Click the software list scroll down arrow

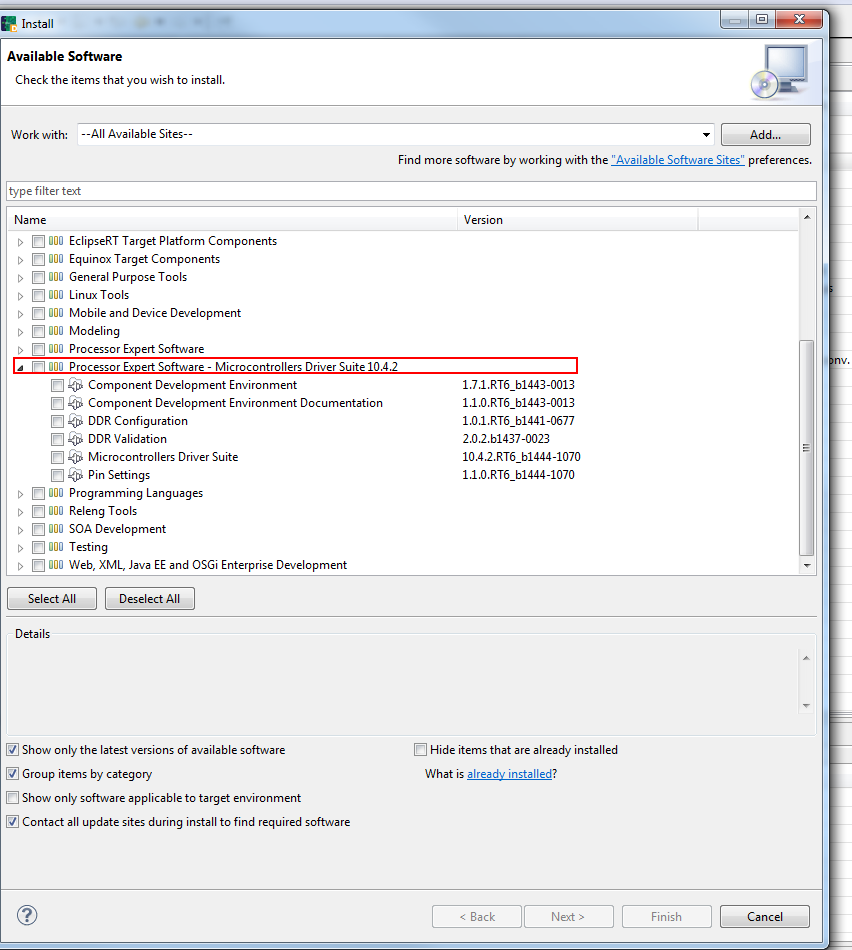(x=807, y=565)
